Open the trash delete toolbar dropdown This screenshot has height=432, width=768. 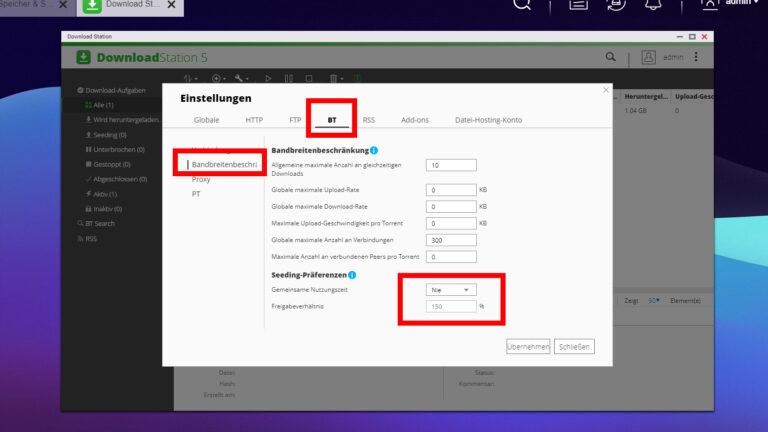pyautogui.click(x=336, y=78)
